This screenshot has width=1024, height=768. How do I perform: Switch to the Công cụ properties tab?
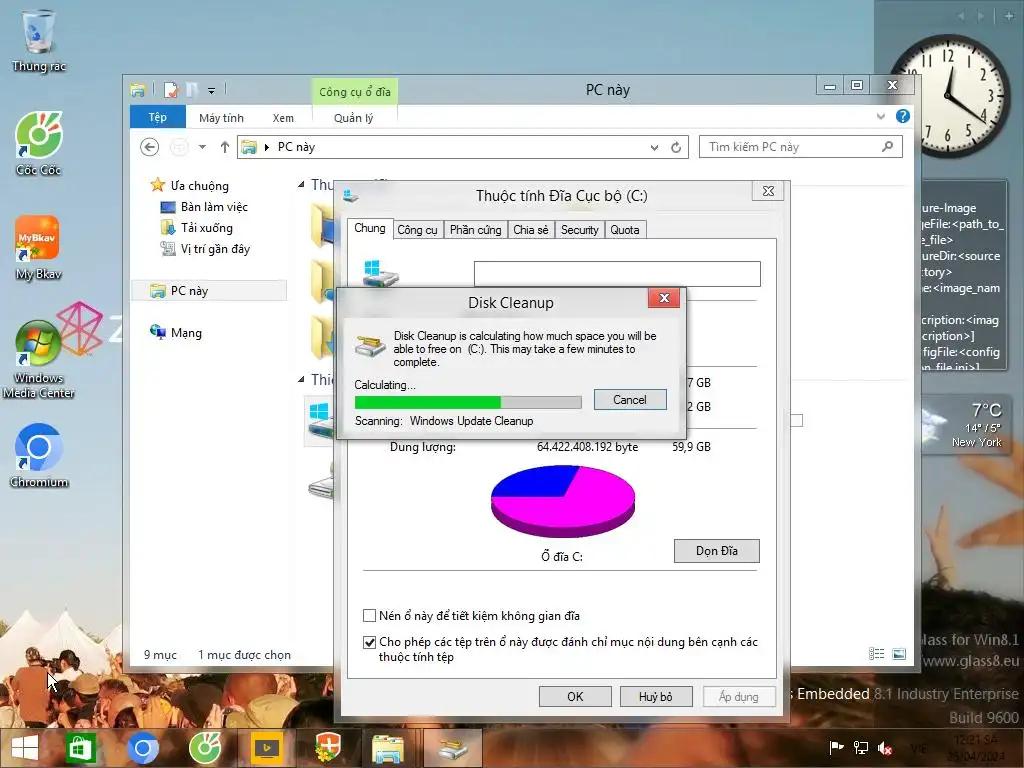click(x=417, y=230)
